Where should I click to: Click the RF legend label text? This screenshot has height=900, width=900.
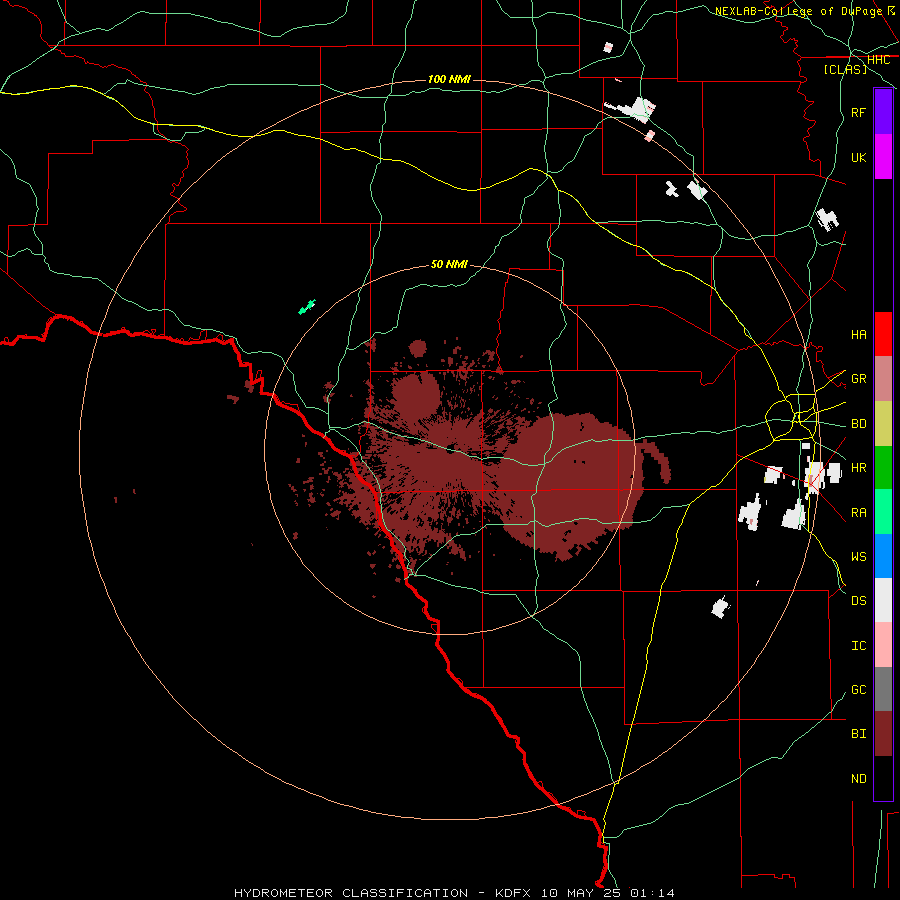click(859, 112)
